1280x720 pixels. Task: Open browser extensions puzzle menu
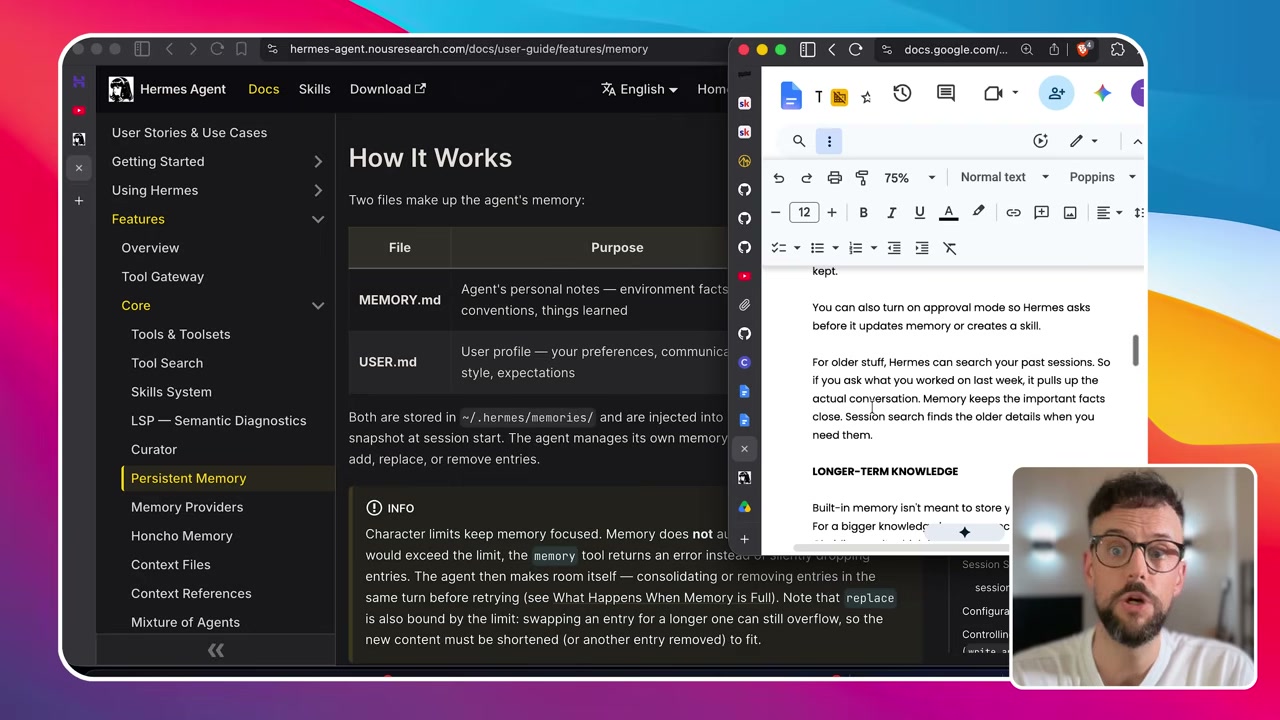[1117, 49]
